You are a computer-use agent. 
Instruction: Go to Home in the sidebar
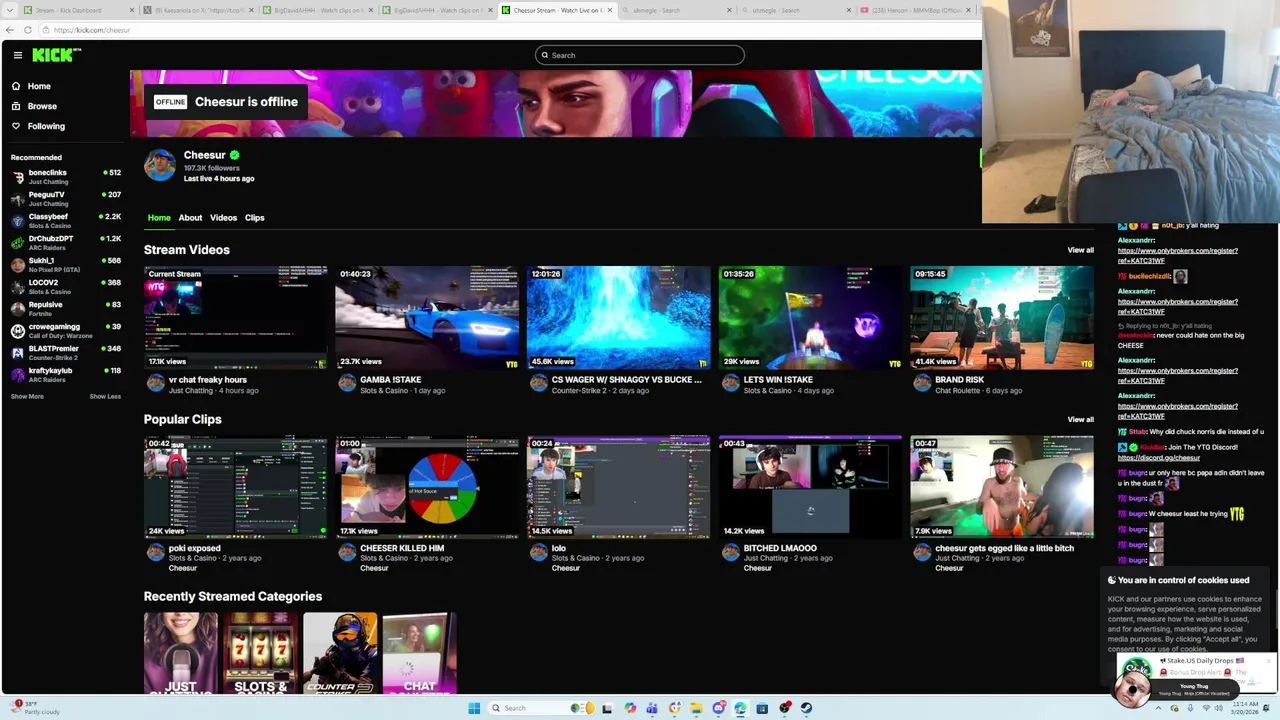click(x=39, y=86)
